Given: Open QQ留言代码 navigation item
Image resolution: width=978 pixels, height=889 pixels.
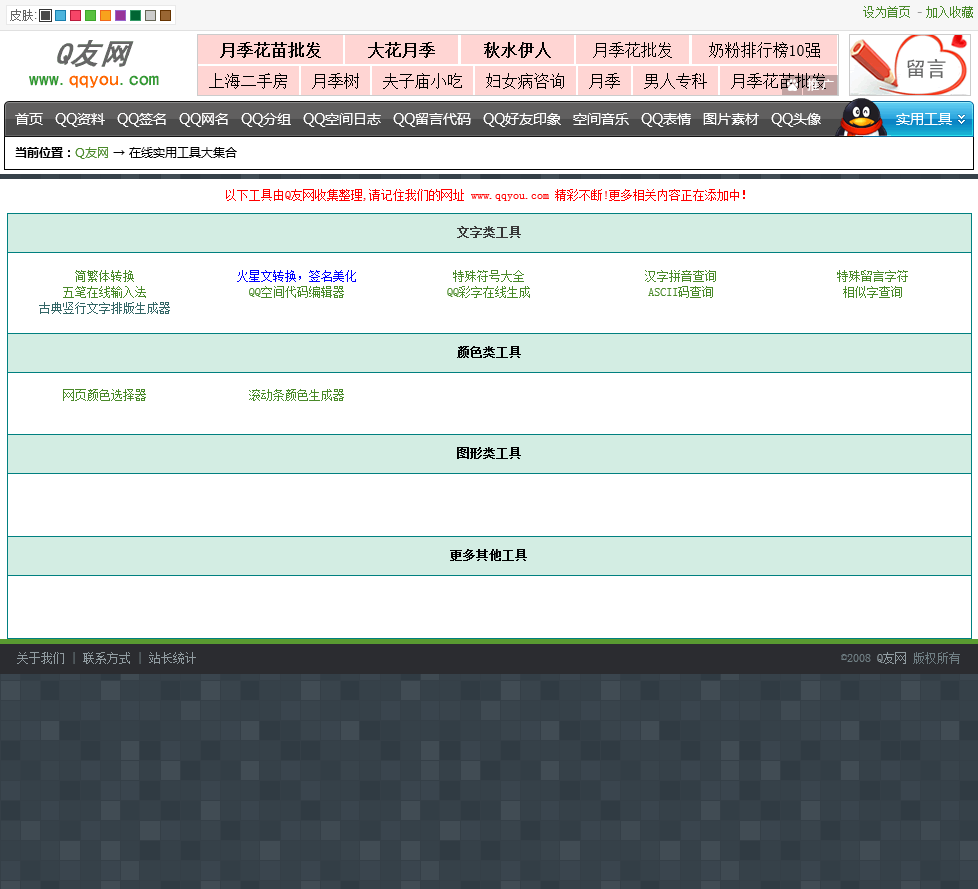Looking at the screenshot, I should [x=432, y=119].
